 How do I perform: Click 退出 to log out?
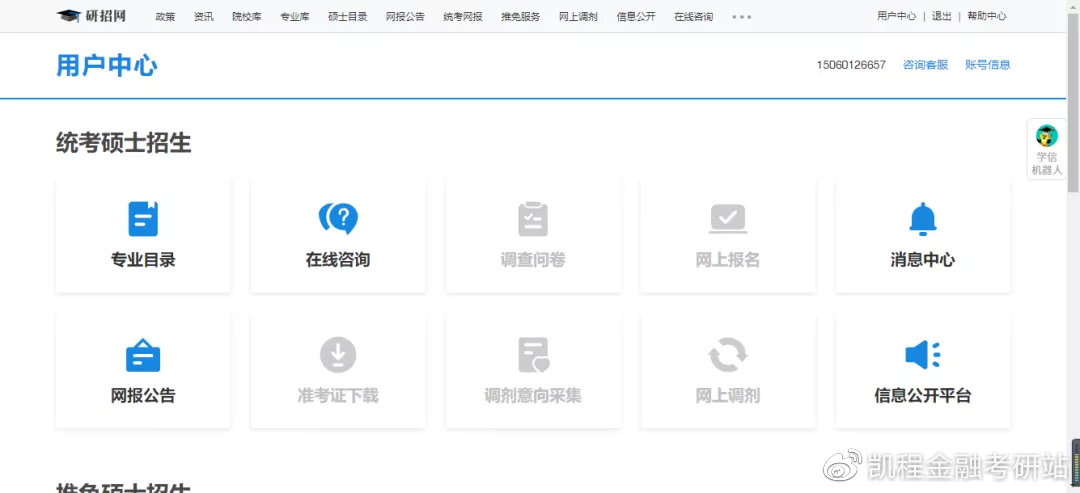tap(941, 16)
